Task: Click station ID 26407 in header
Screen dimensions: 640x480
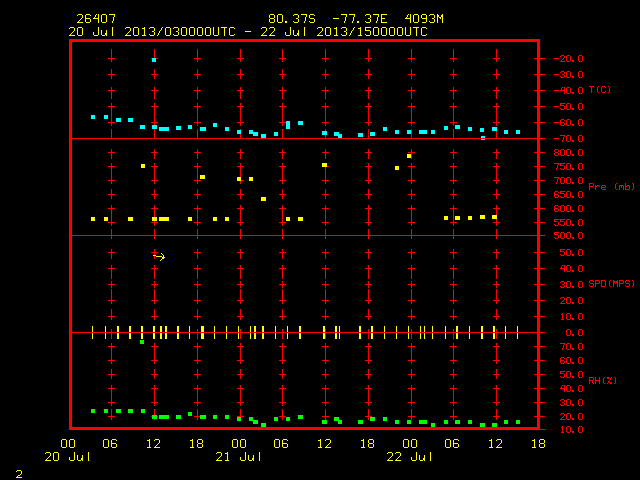Action: point(96,19)
